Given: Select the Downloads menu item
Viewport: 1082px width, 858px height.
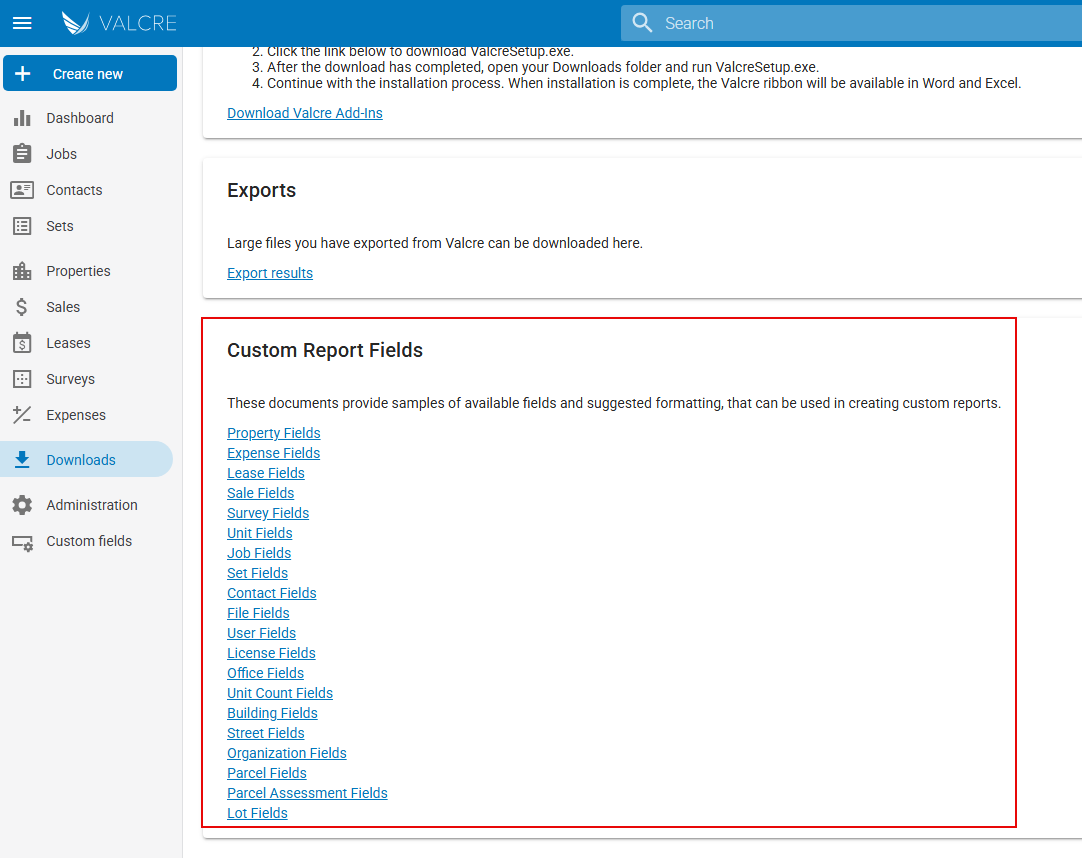Looking at the screenshot, I should pyautogui.click(x=86, y=460).
